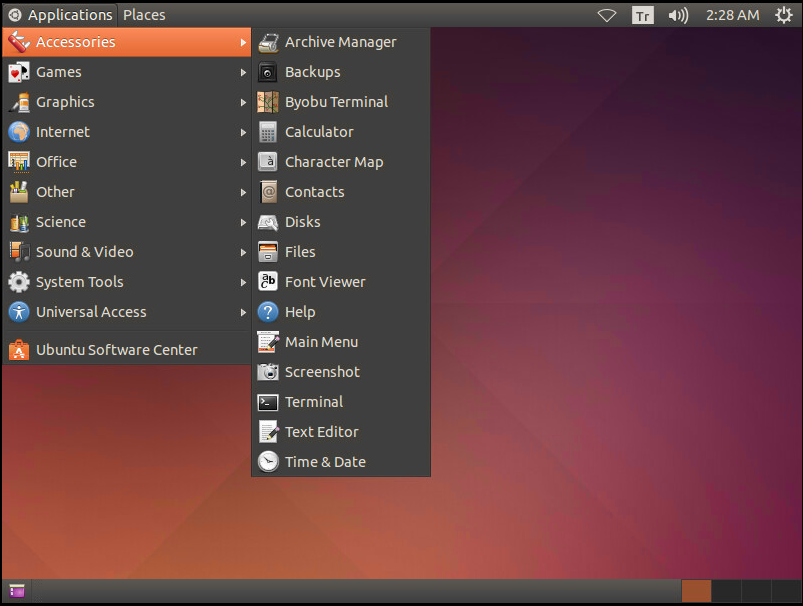Select the Accessories menu entry
803x606 pixels.
click(x=126, y=42)
